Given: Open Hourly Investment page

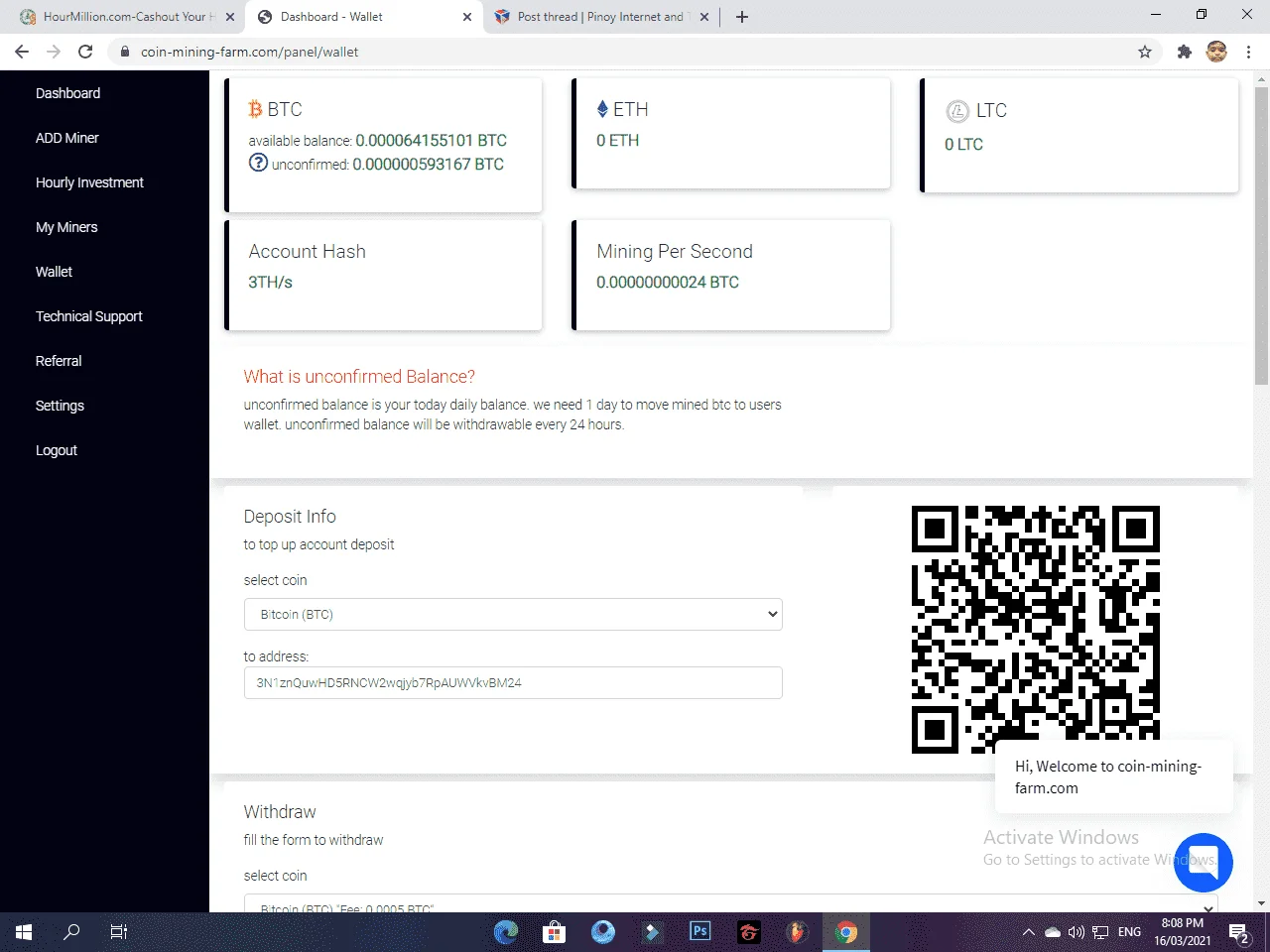Looking at the screenshot, I should (x=89, y=182).
